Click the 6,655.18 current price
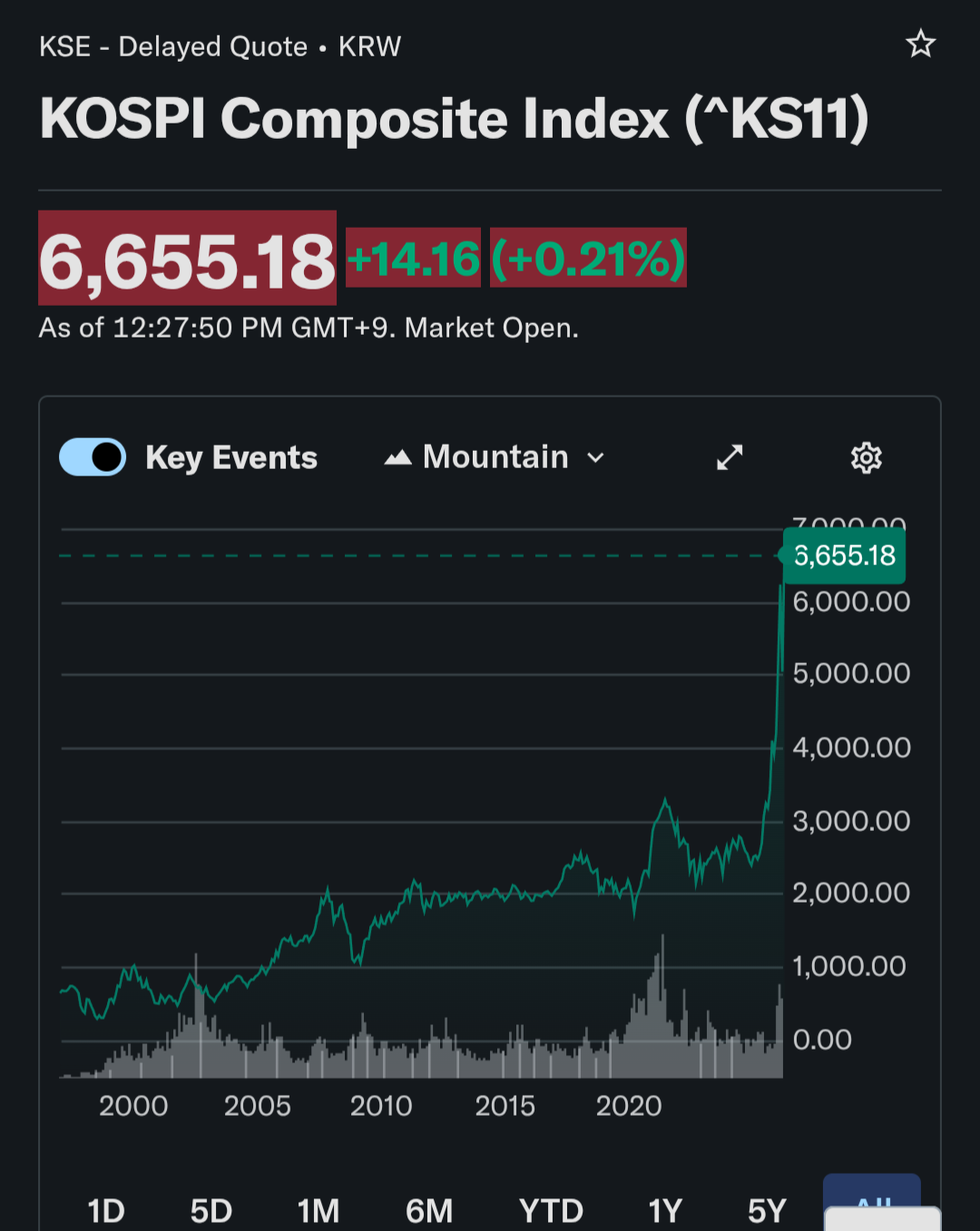This screenshot has width=980, height=1231. 187,259
